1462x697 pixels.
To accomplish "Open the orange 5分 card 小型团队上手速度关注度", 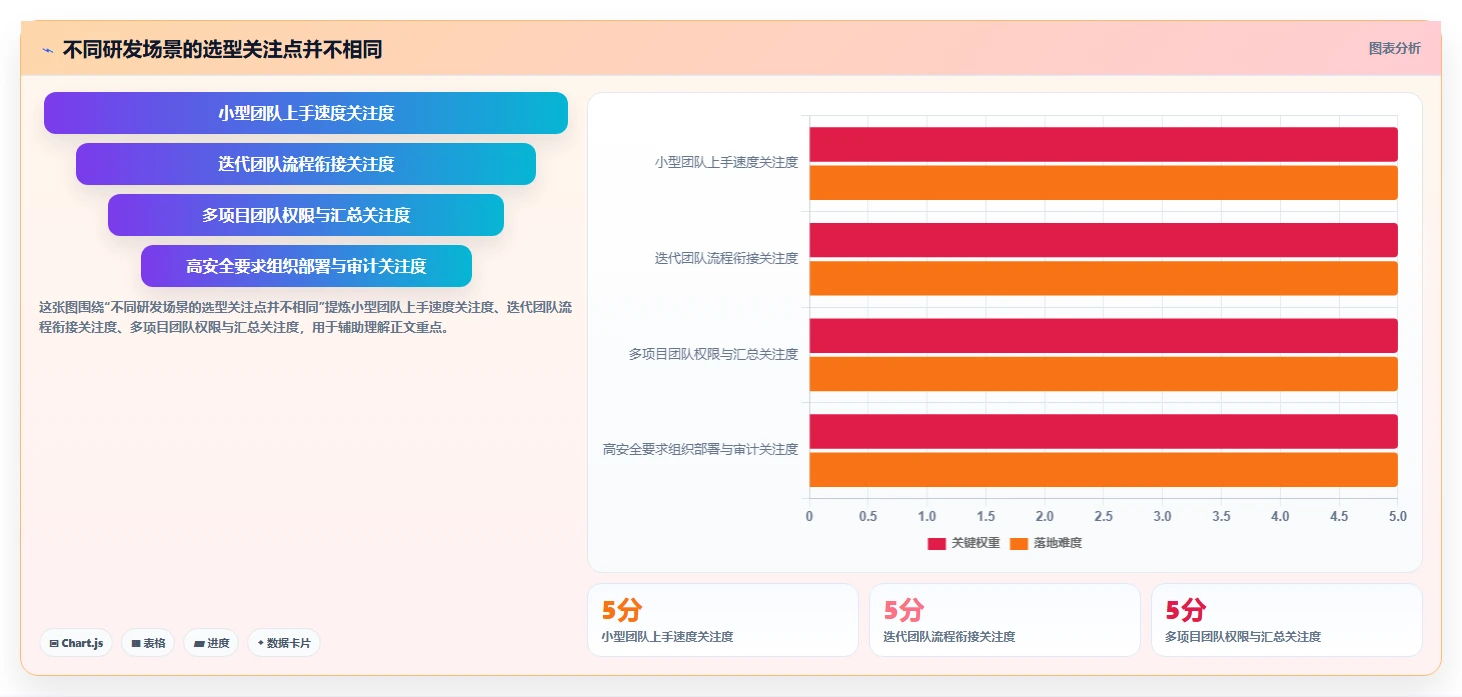I will tap(723, 620).
